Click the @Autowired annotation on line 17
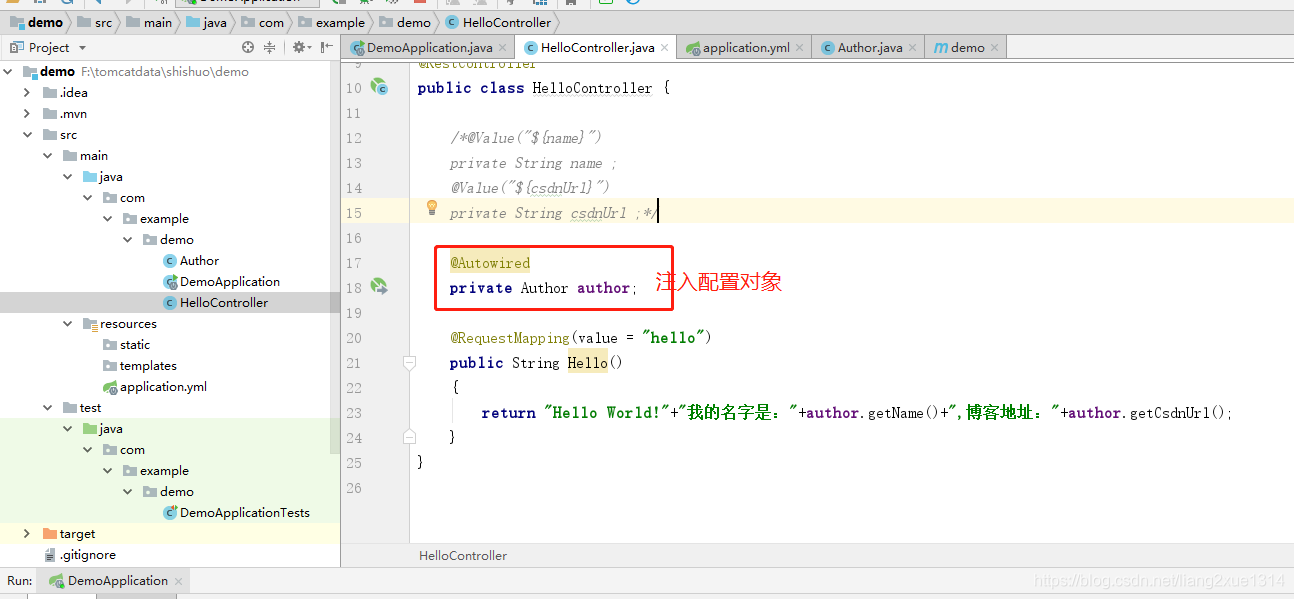The width and height of the screenshot is (1294, 599). (x=490, y=263)
